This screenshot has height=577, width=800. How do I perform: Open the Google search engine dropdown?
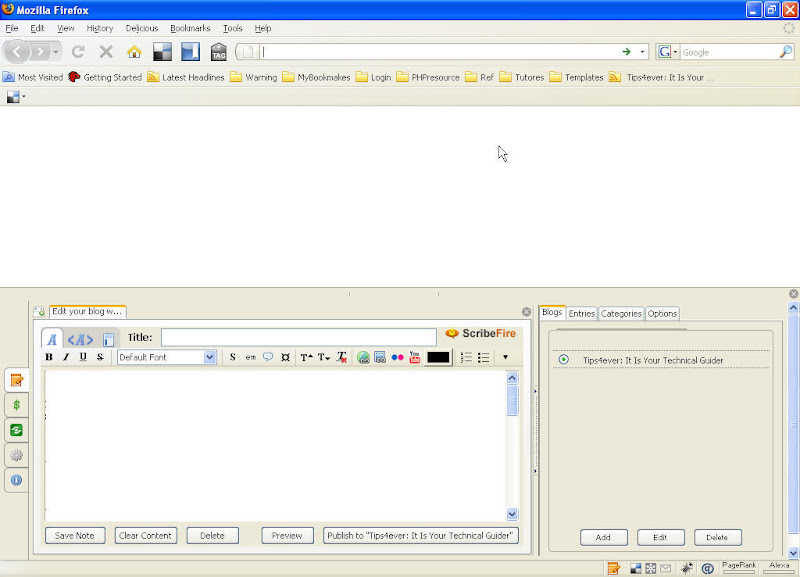click(667, 52)
